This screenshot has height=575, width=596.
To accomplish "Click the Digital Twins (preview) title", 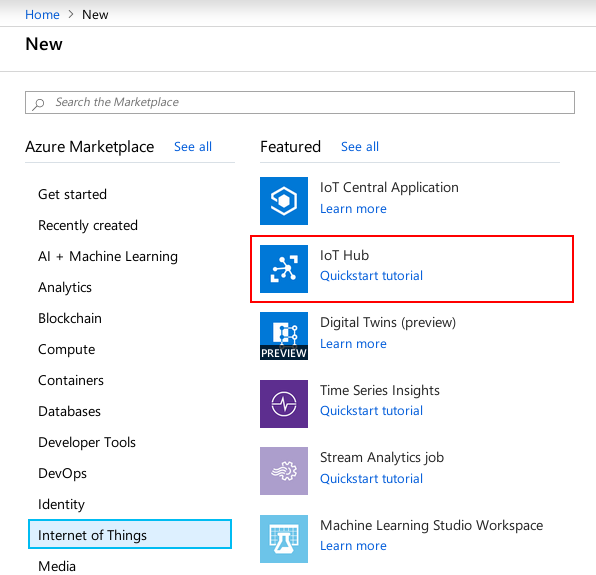I will tap(388, 322).
